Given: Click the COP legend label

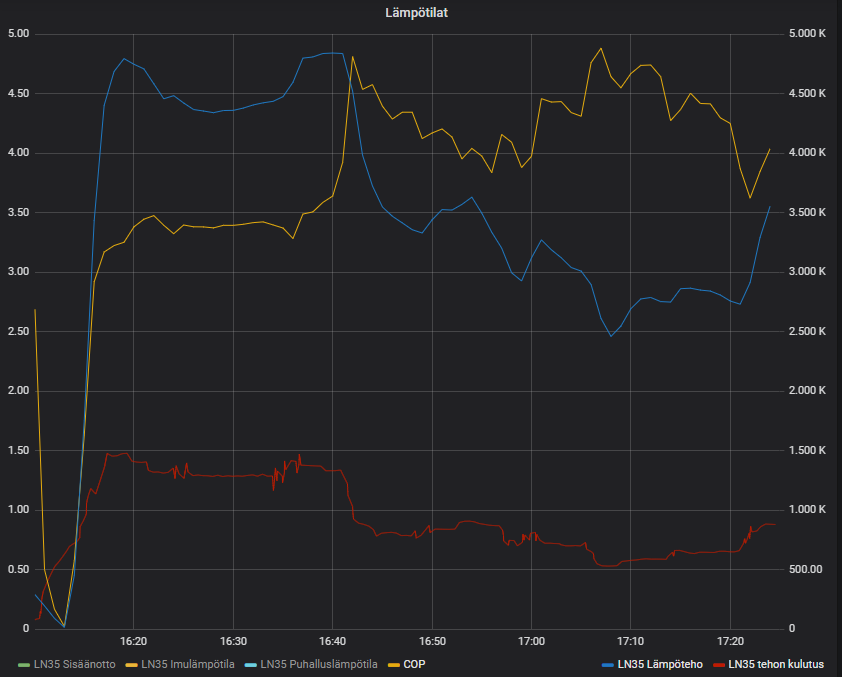Looking at the screenshot, I should [x=415, y=664].
